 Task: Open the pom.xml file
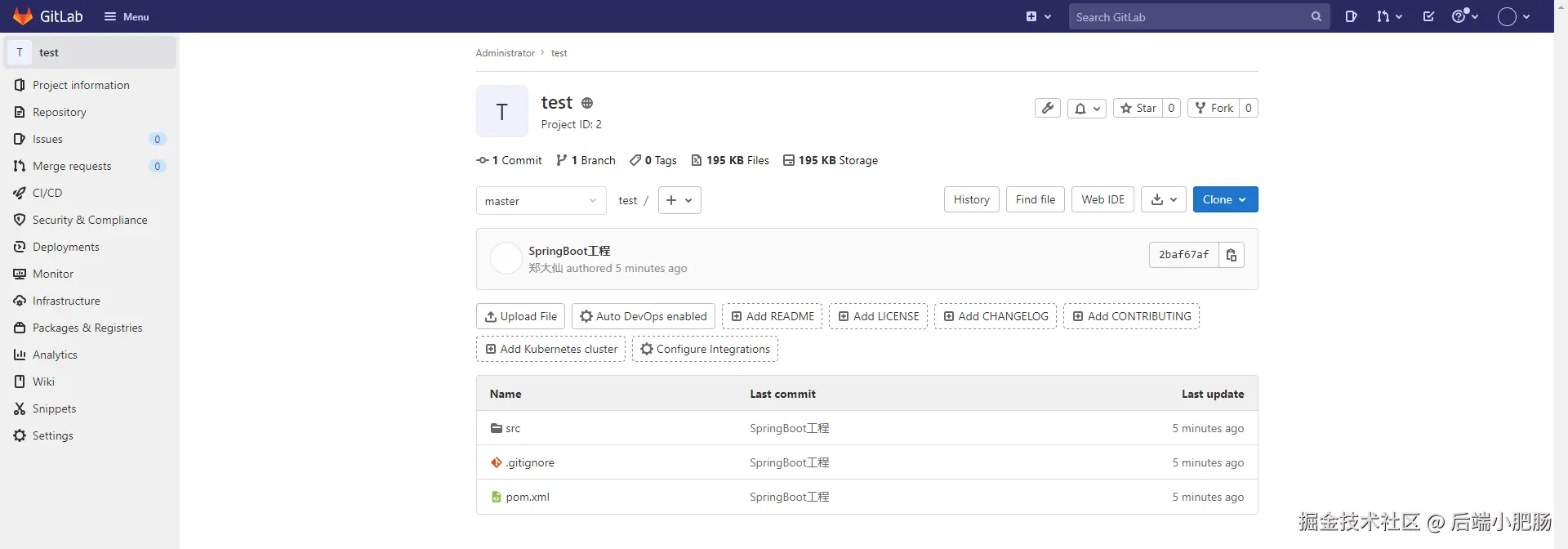(x=528, y=497)
